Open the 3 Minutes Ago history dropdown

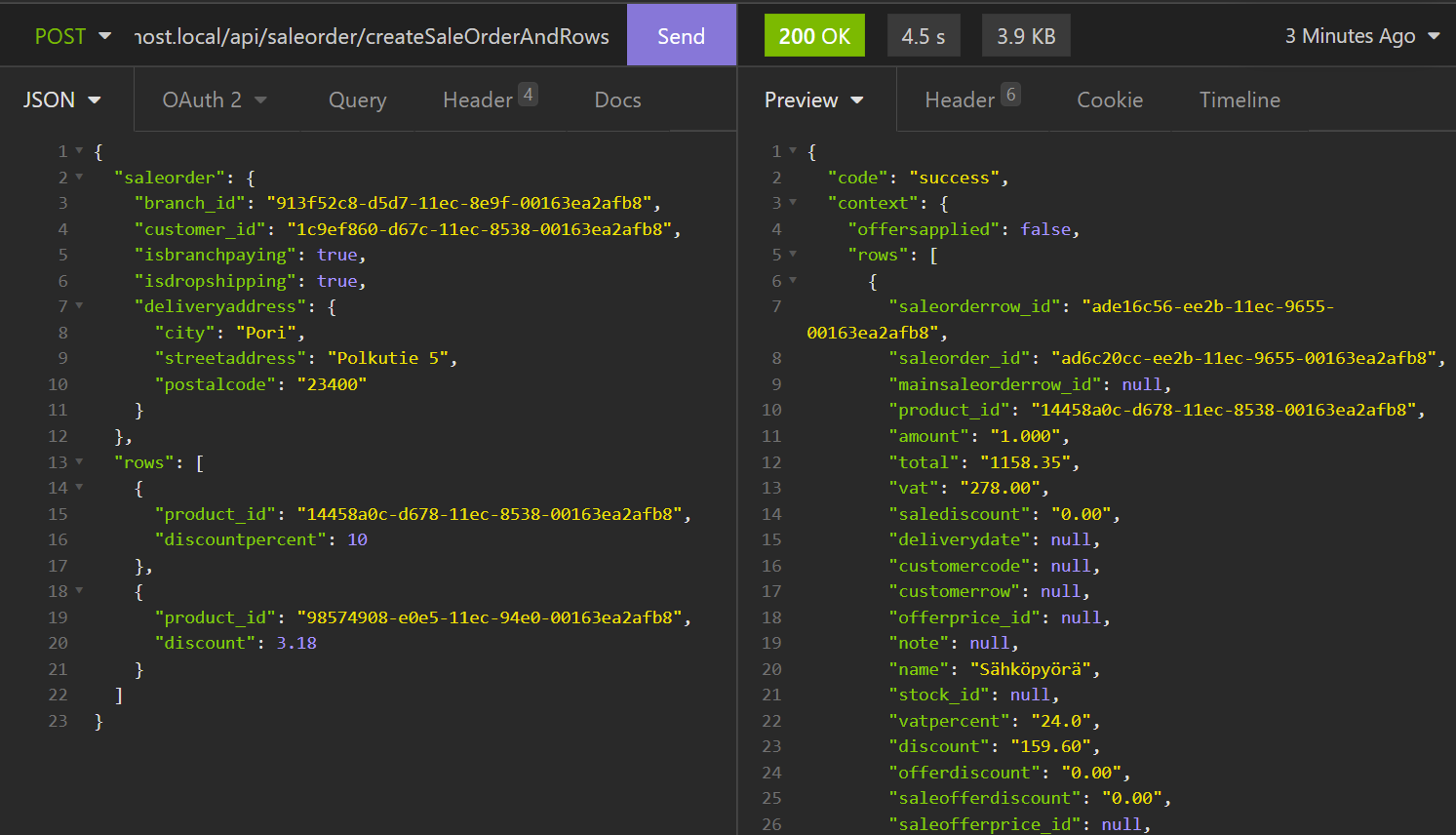[x=1361, y=36]
